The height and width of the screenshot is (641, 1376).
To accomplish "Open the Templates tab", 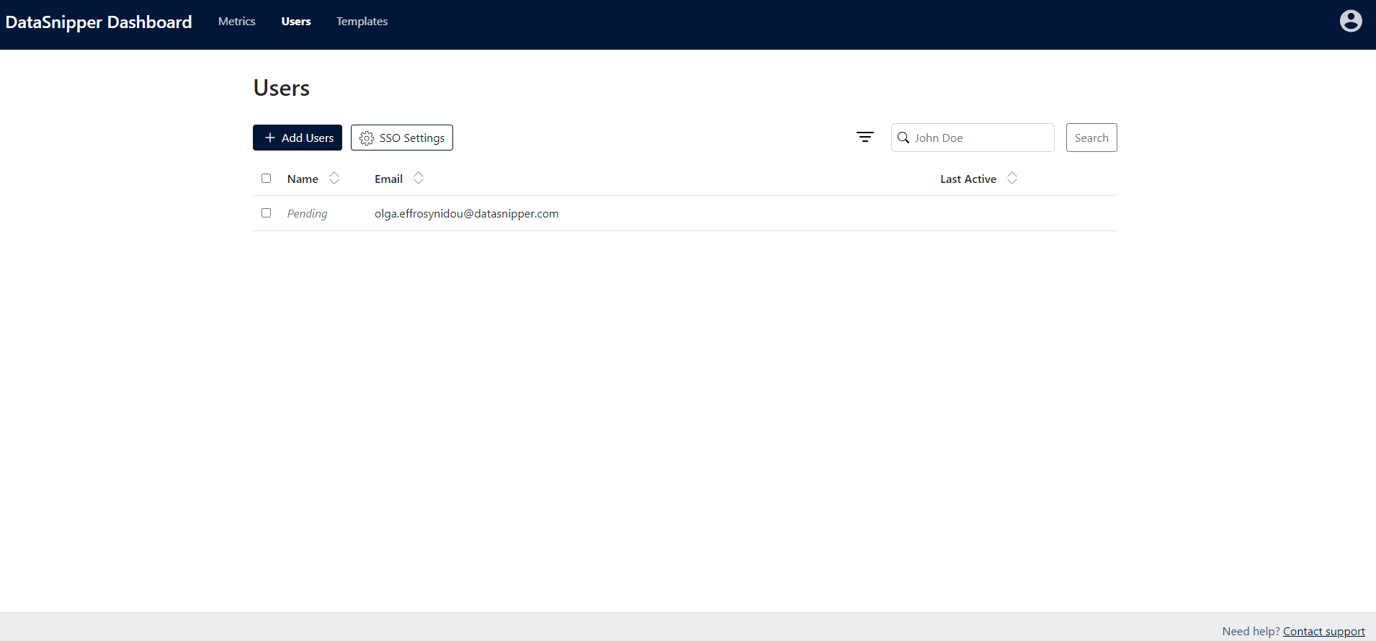I will coord(361,21).
